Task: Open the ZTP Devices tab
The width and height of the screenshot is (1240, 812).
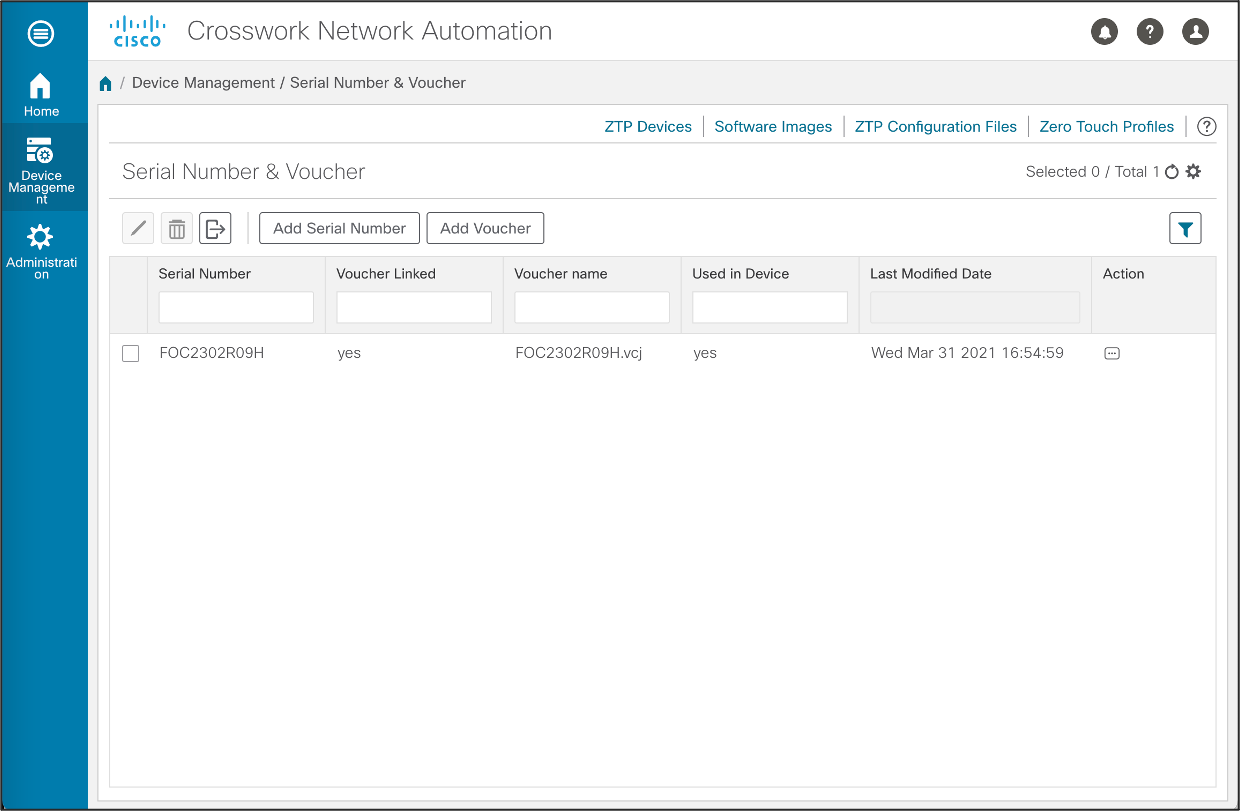Action: [648, 127]
